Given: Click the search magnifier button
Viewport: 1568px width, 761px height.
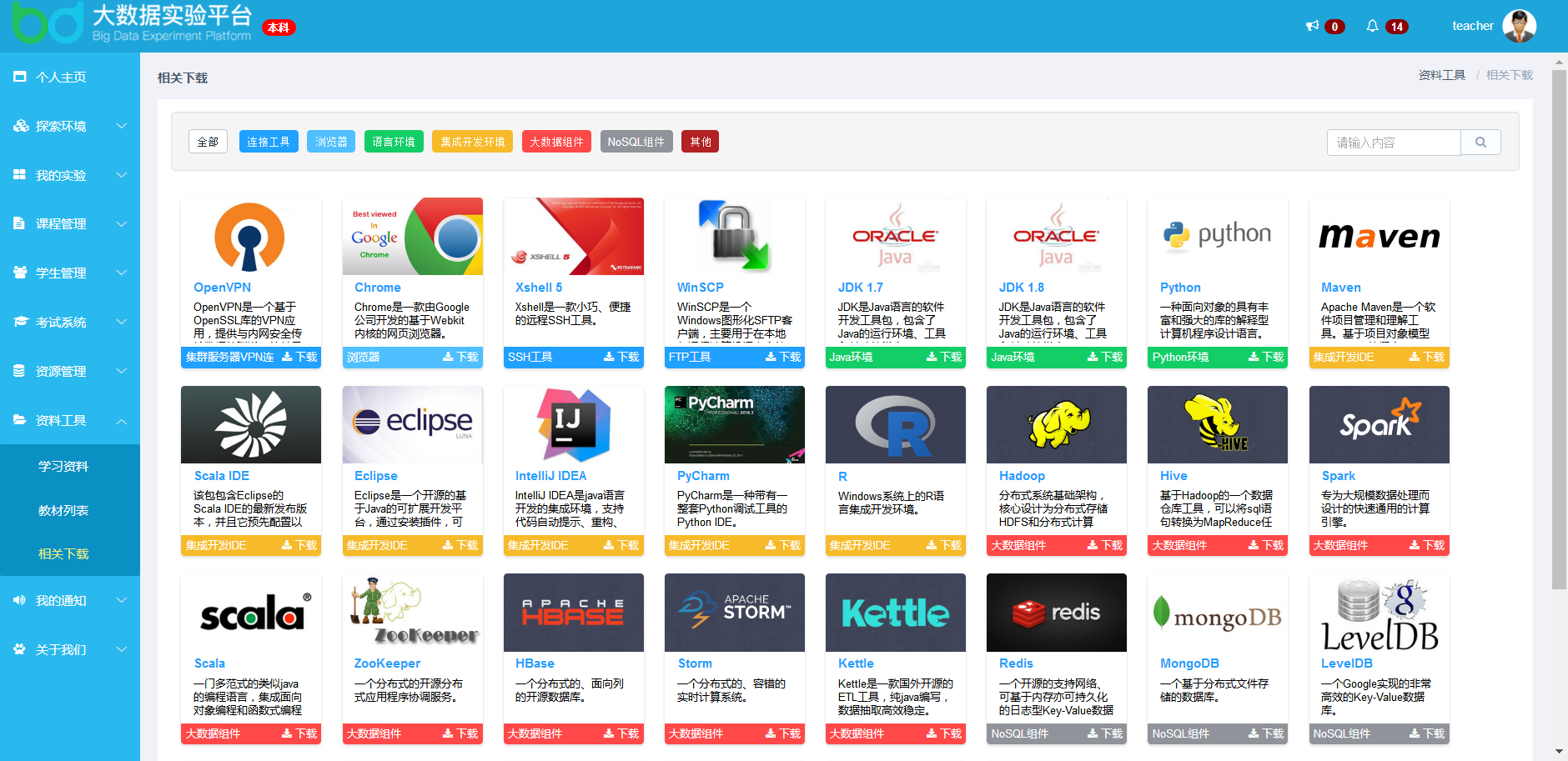Looking at the screenshot, I should coord(1480,143).
